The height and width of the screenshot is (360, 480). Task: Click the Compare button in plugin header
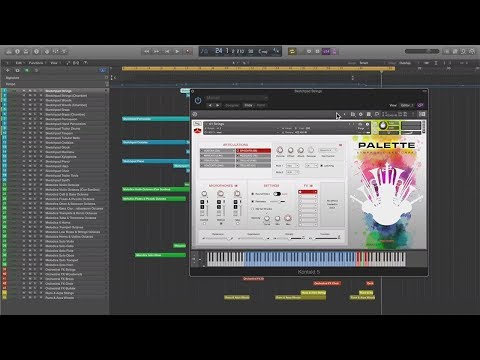point(232,105)
